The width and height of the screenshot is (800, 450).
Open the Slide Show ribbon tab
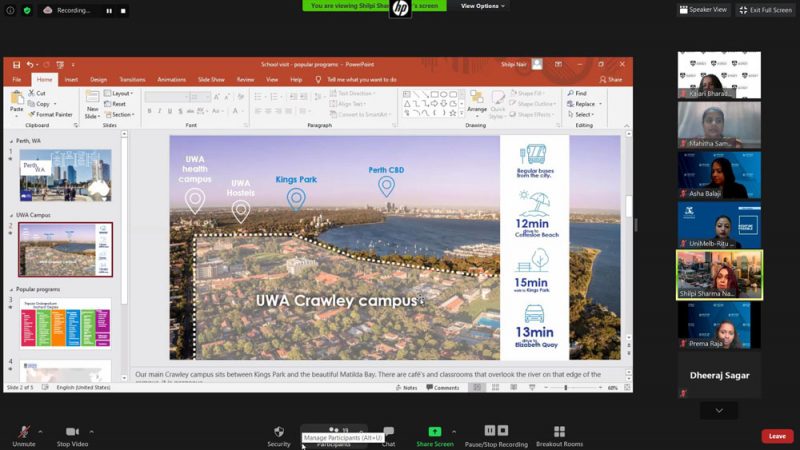(x=211, y=80)
